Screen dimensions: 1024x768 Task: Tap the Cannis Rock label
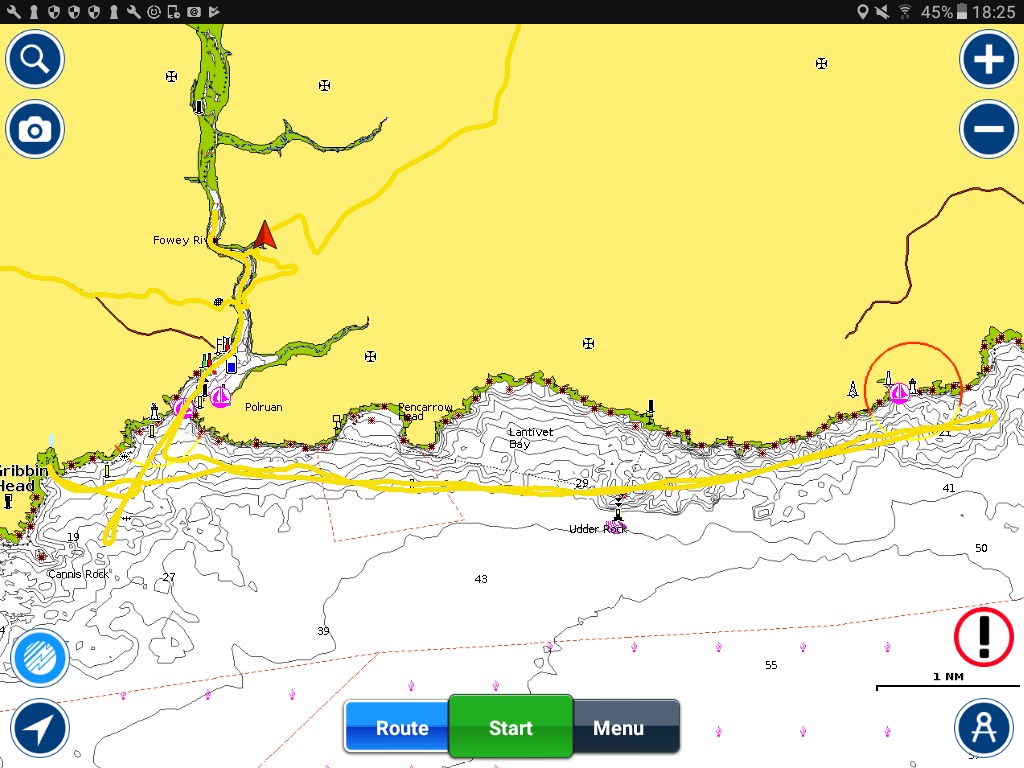(78, 574)
